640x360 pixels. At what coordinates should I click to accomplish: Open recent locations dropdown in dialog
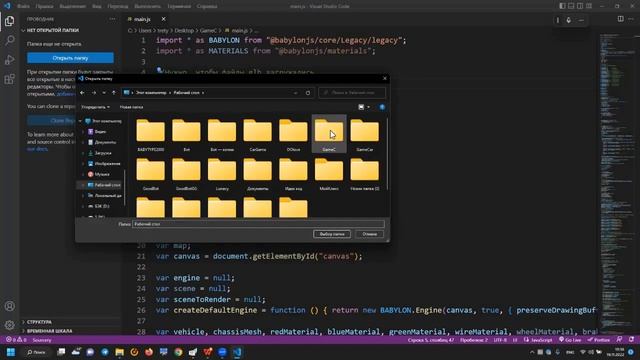(104, 93)
